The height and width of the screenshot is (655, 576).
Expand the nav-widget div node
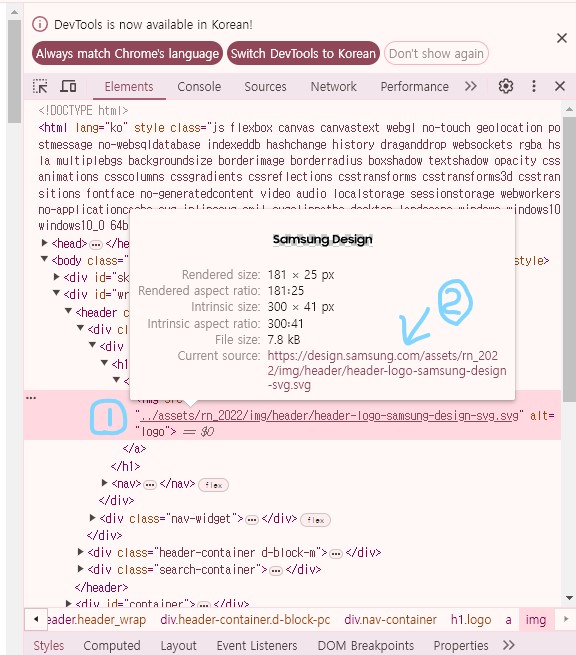92,518
